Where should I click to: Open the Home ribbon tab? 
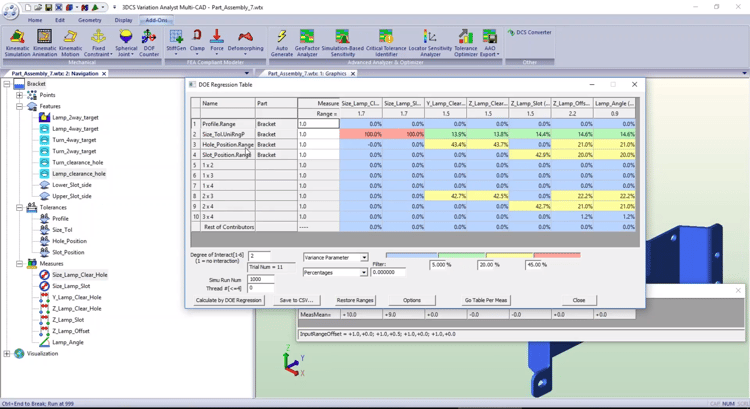[x=35, y=20]
